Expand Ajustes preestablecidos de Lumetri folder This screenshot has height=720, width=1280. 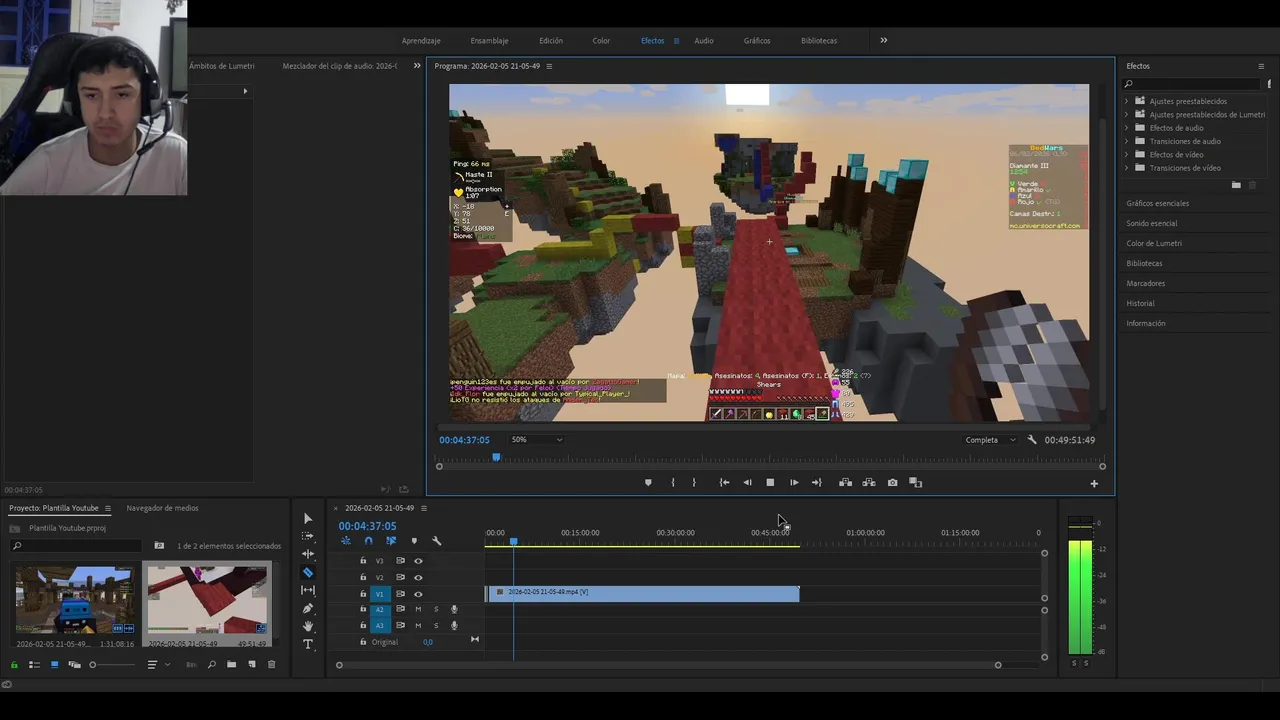click(1127, 115)
